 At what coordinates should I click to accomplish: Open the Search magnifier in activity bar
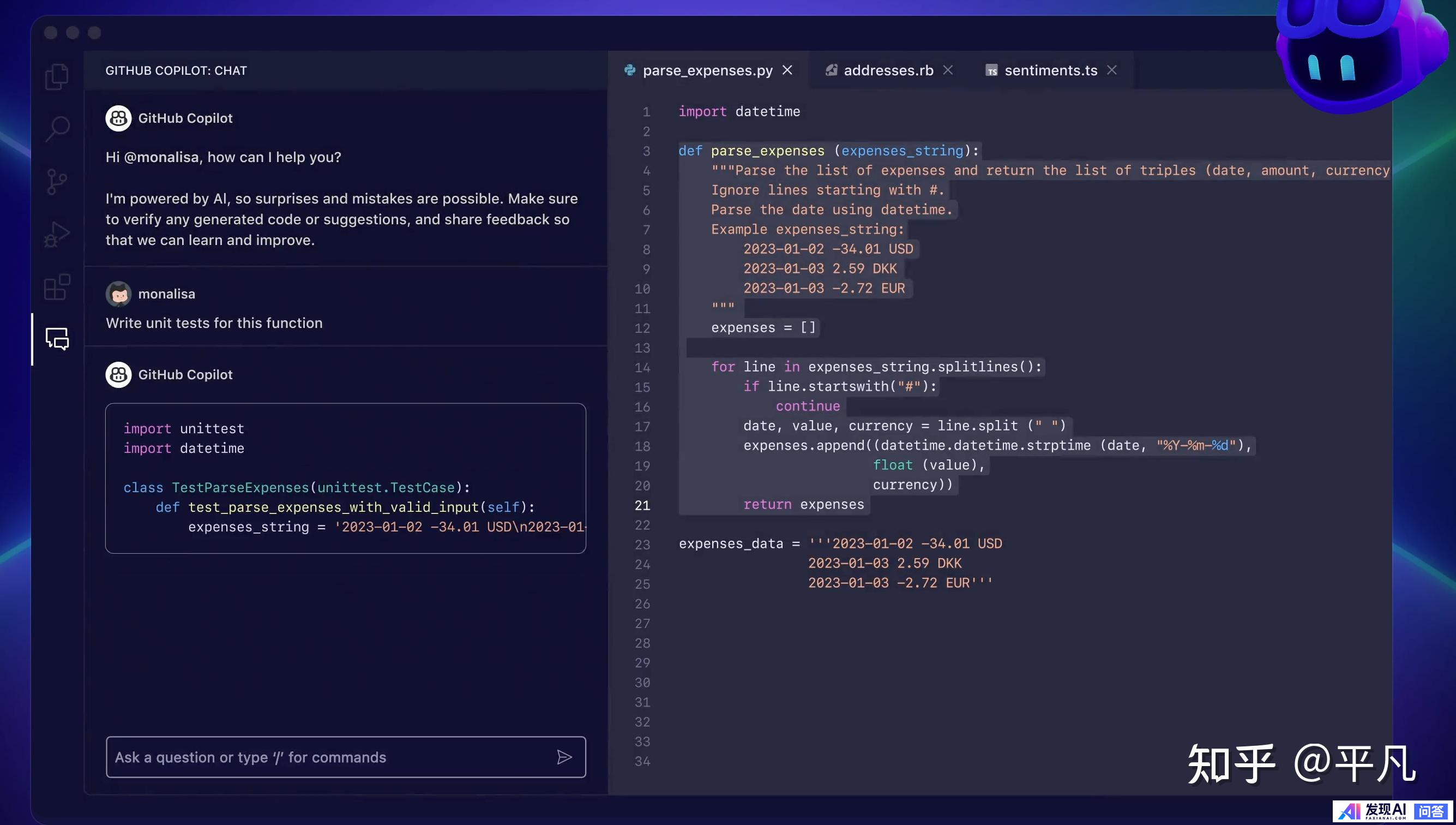point(57,129)
